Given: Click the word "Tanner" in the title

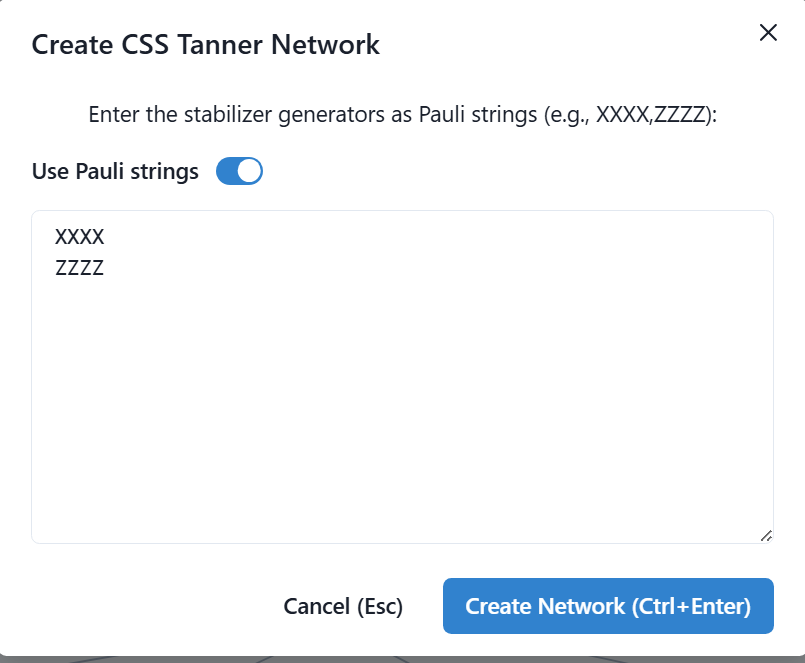Looking at the screenshot, I should [220, 45].
